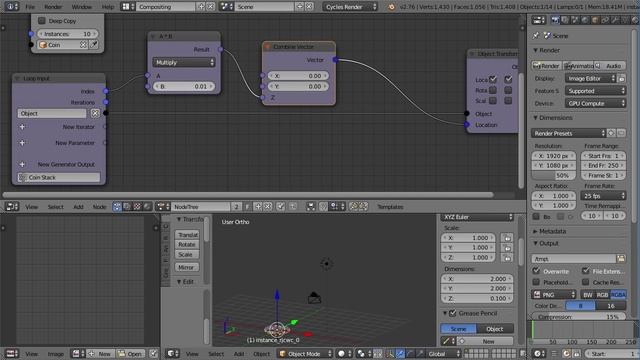Open Templates menu in node editor header
The height and width of the screenshot is (360, 640).
tap(390, 207)
